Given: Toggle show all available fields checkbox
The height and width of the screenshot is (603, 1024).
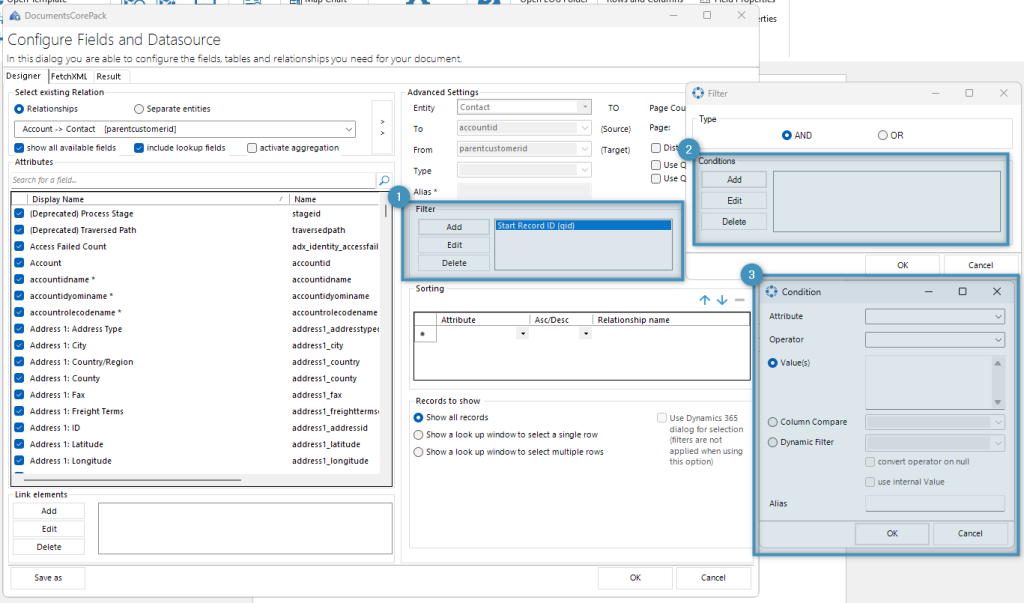Looking at the screenshot, I should coord(19,148).
